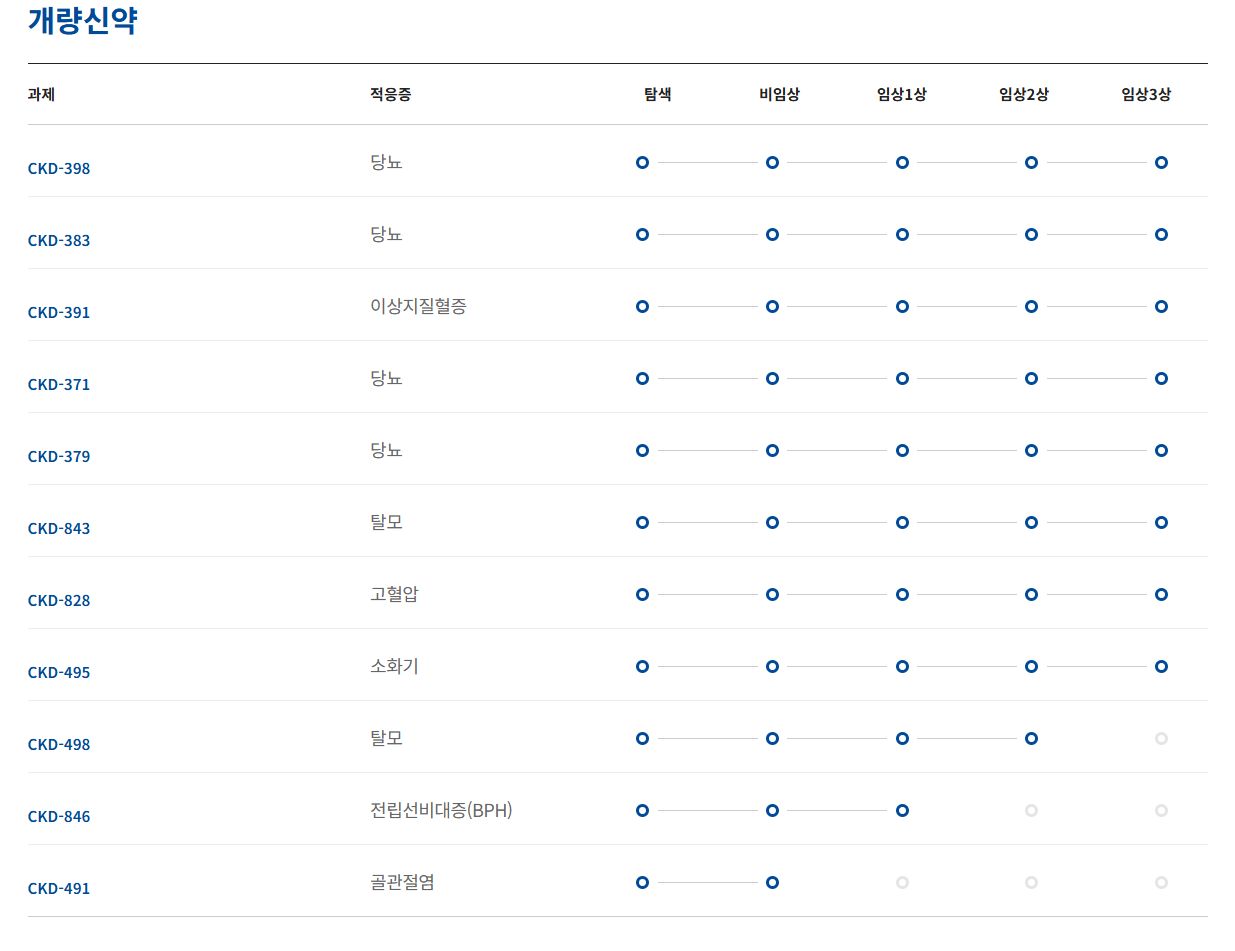Open the CKD-379 project link

(x=59, y=456)
